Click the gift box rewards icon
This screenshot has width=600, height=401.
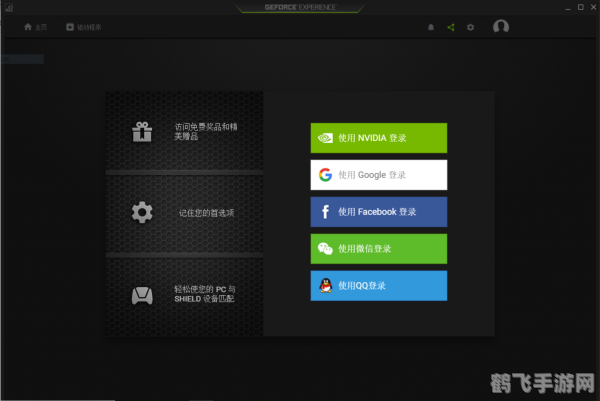[142, 132]
